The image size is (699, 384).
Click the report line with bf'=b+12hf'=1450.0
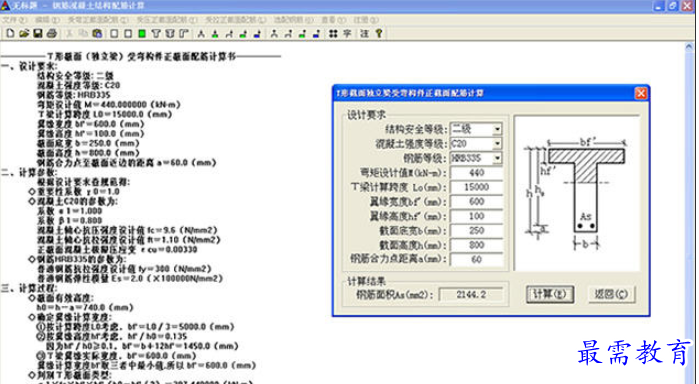click(142, 346)
